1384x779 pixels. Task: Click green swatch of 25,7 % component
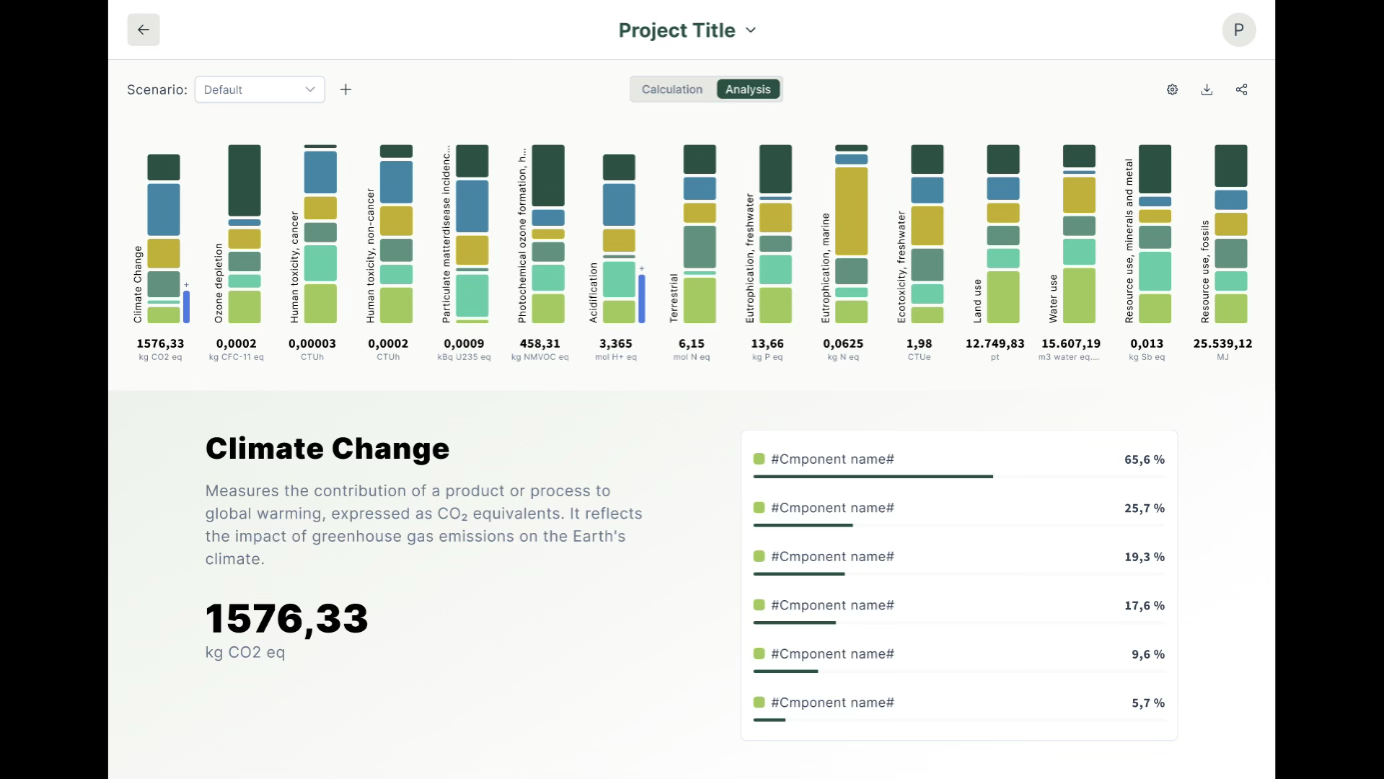(759, 508)
